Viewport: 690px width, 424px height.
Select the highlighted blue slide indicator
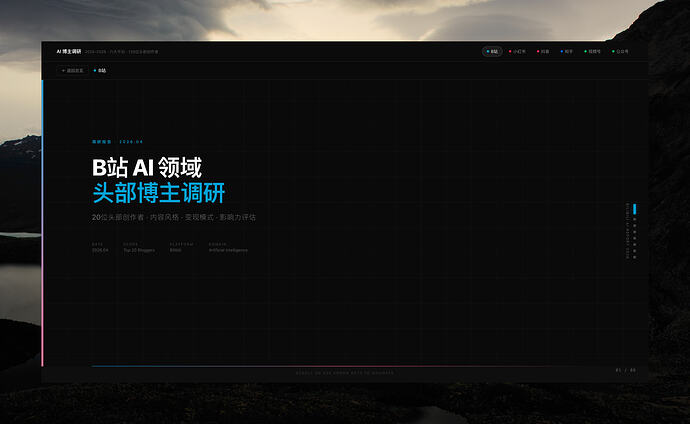[635, 209]
